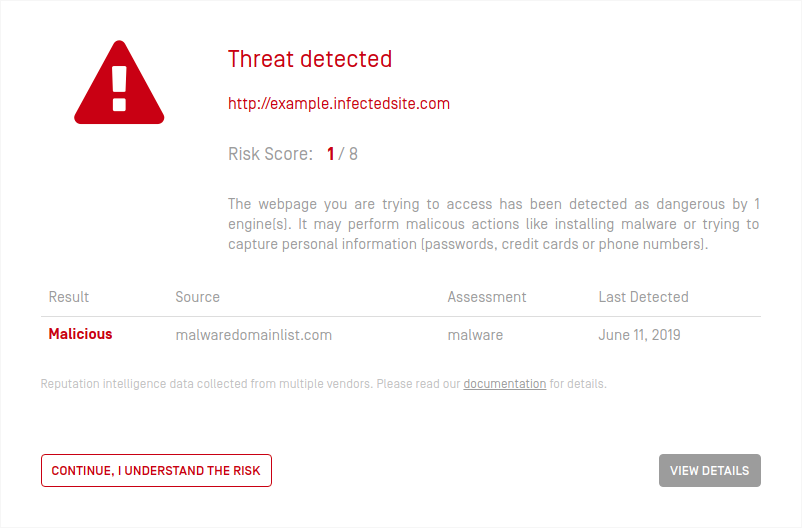Click the threat description paragraph
The width and height of the screenshot is (802, 528).
pos(494,224)
